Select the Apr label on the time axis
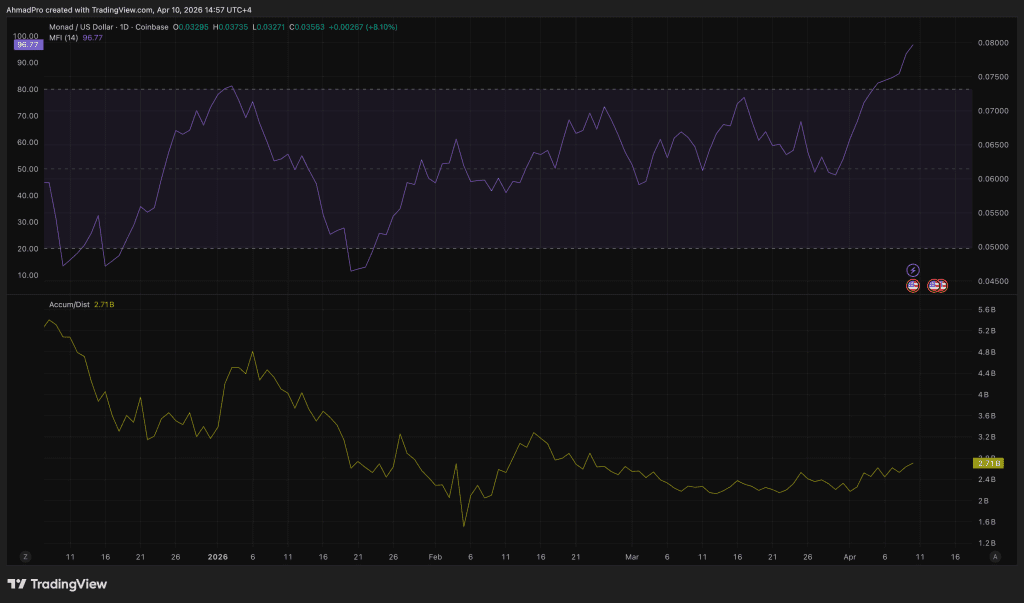The width and height of the screenshot is (1024, 603). click(x=849, y=556)
